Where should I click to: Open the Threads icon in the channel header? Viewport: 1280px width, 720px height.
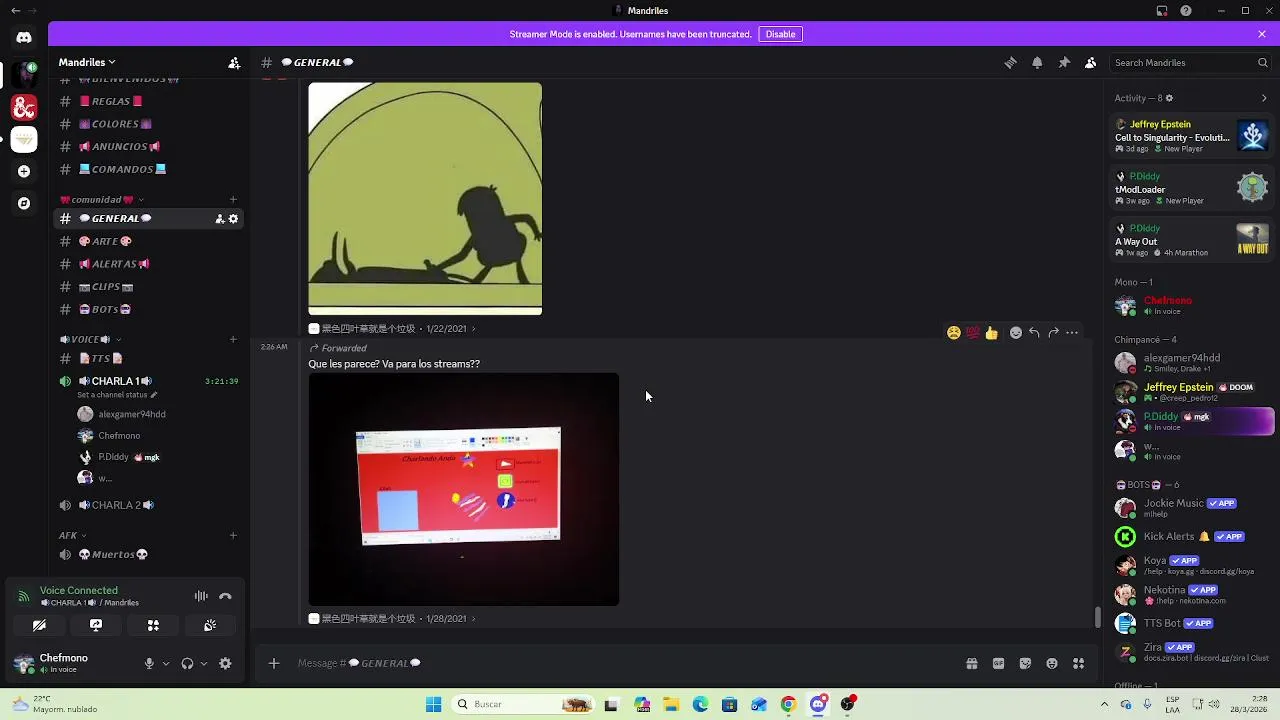1010,62
